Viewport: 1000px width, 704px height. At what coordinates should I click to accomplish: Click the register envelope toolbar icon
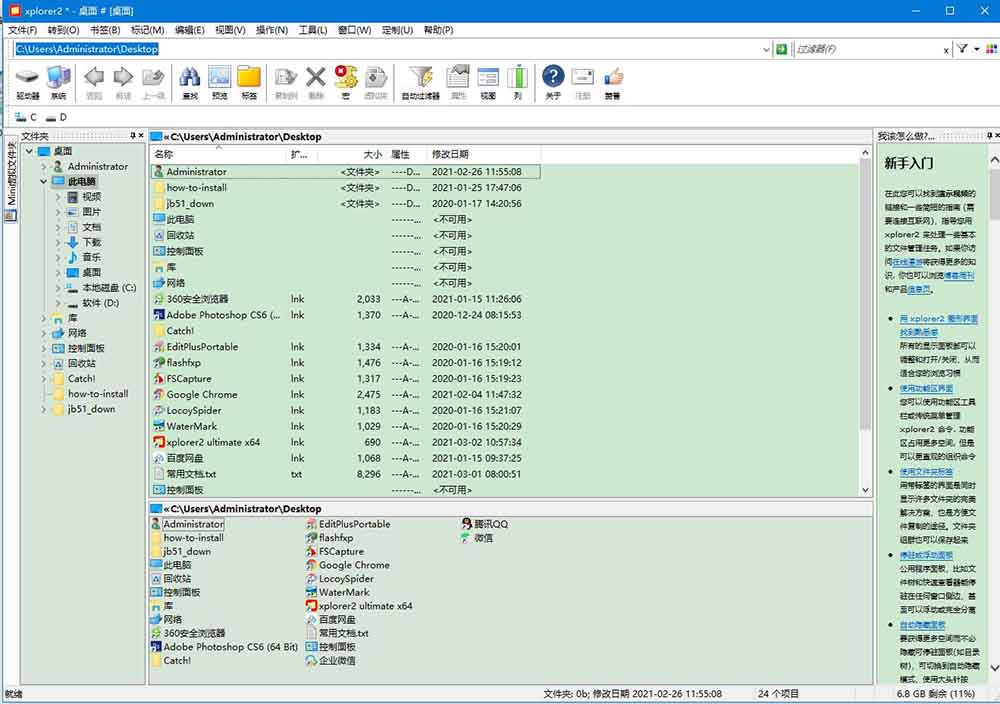point(583,83)
